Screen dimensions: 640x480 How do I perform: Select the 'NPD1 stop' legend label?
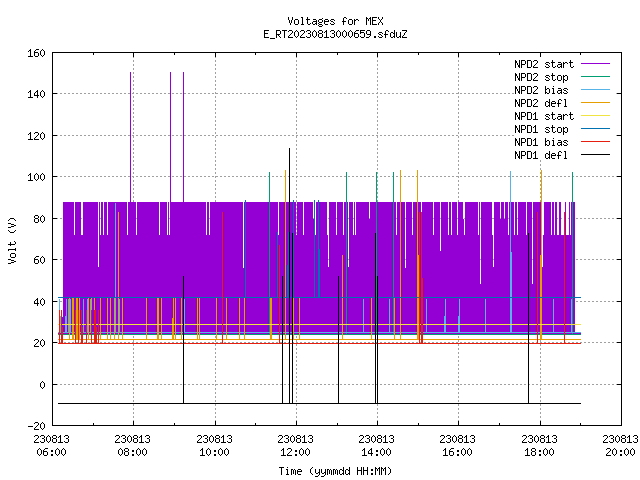[541, 129]
